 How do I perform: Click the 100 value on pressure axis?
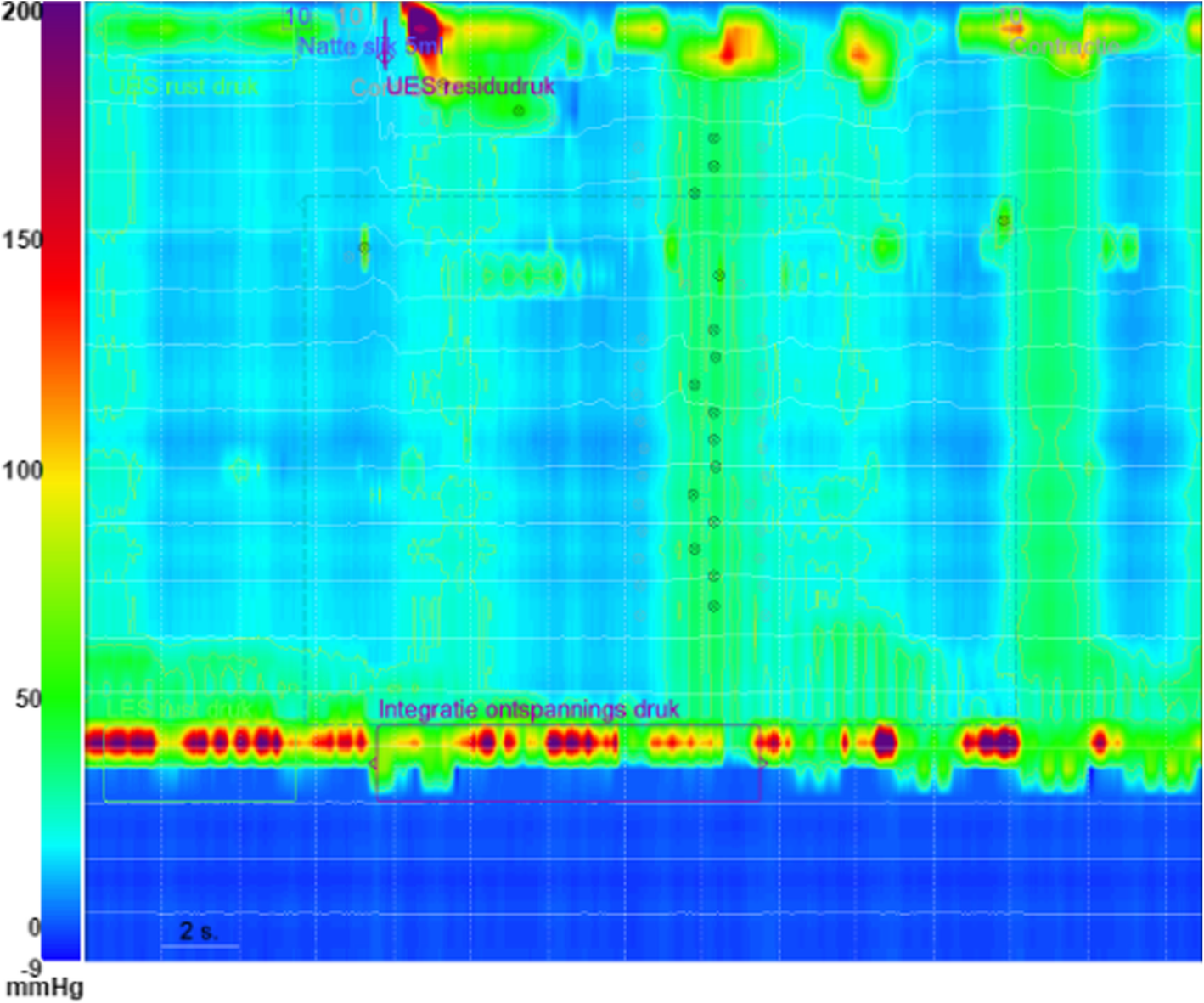pos(22,470)
